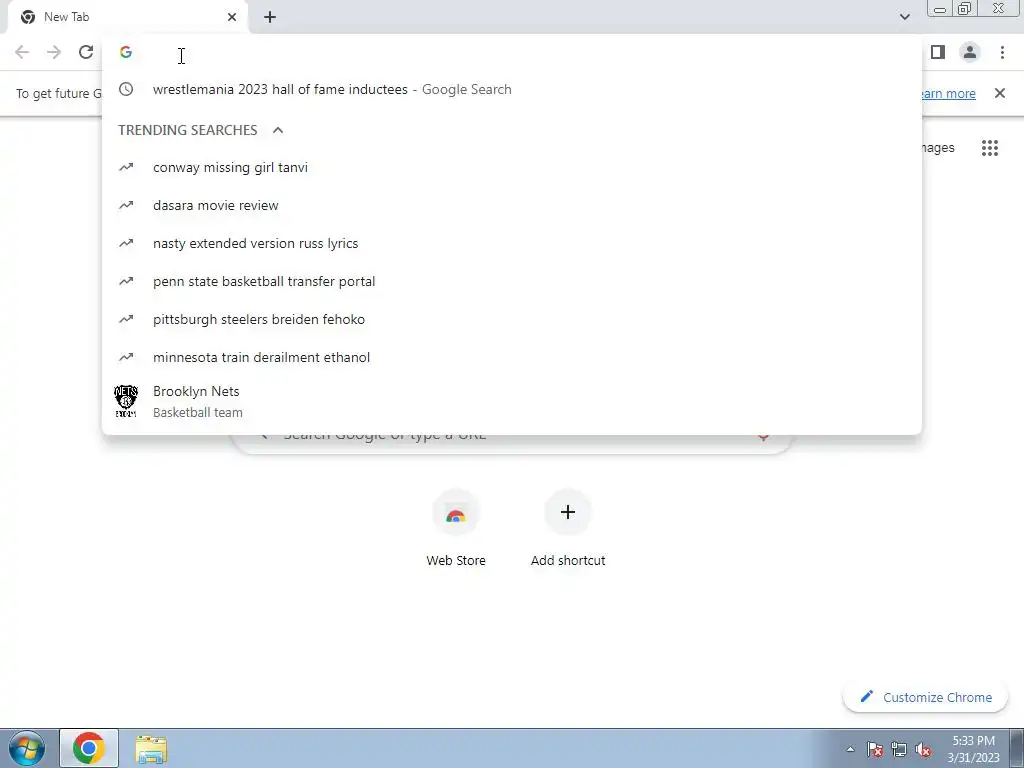Switch to the New Tab tab

(127, 17)
